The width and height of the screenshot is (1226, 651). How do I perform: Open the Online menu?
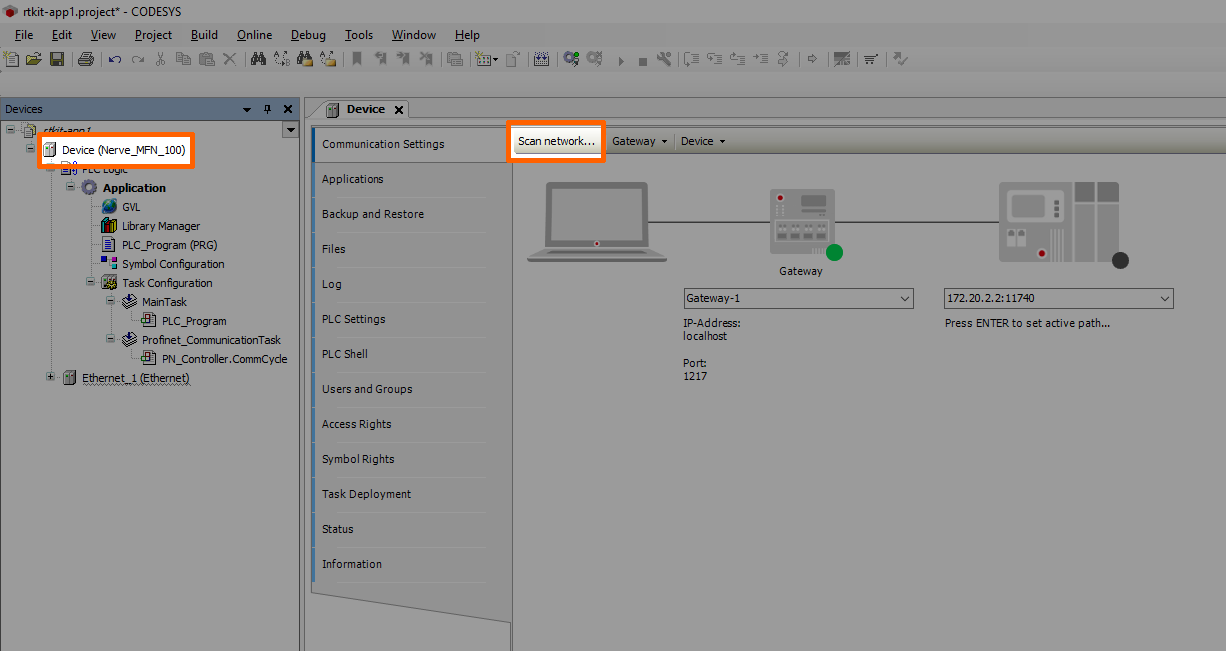254,35
